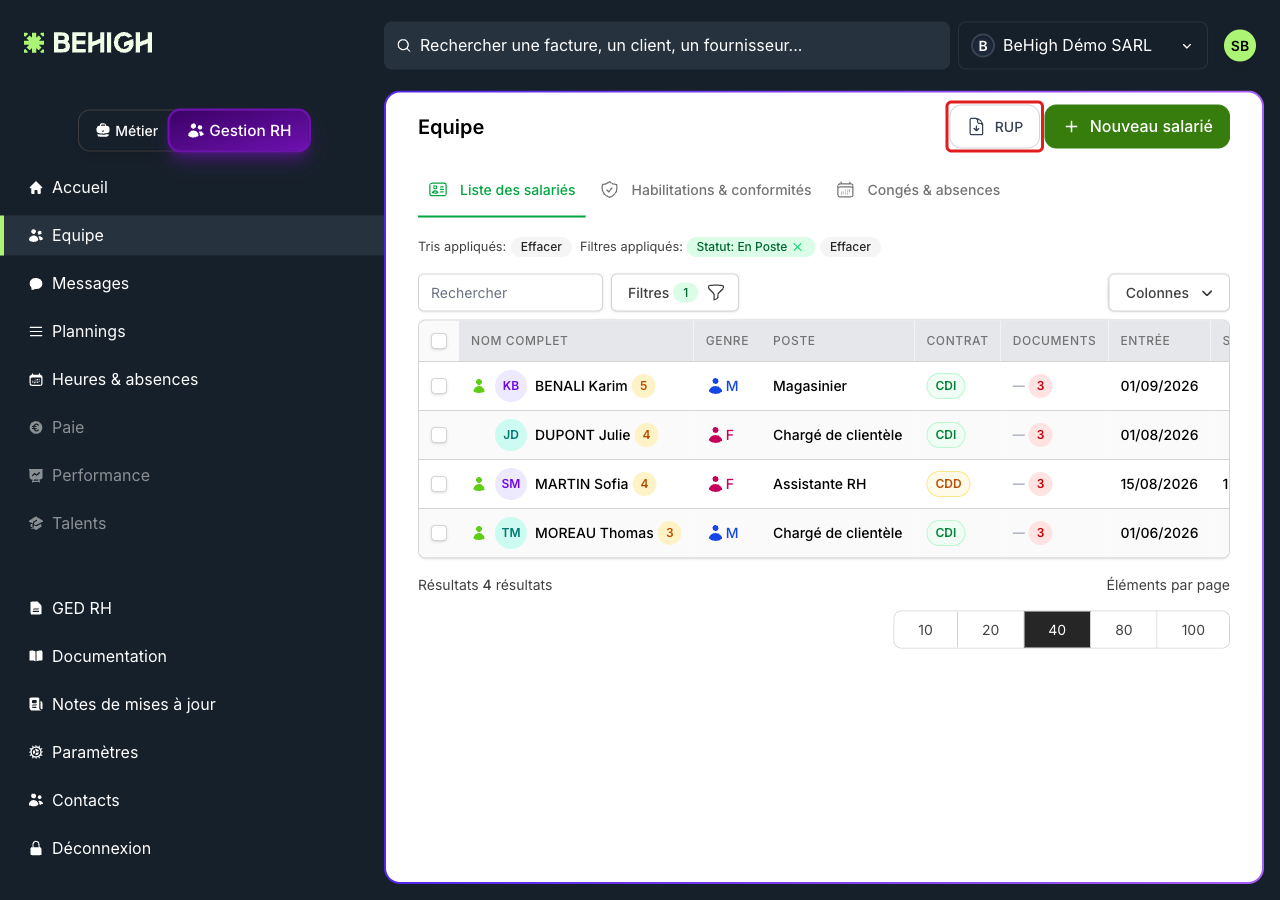Screen dimensions: 1280x900
Task: Click the Messages chat bubble icon
Action: [36, 284]
